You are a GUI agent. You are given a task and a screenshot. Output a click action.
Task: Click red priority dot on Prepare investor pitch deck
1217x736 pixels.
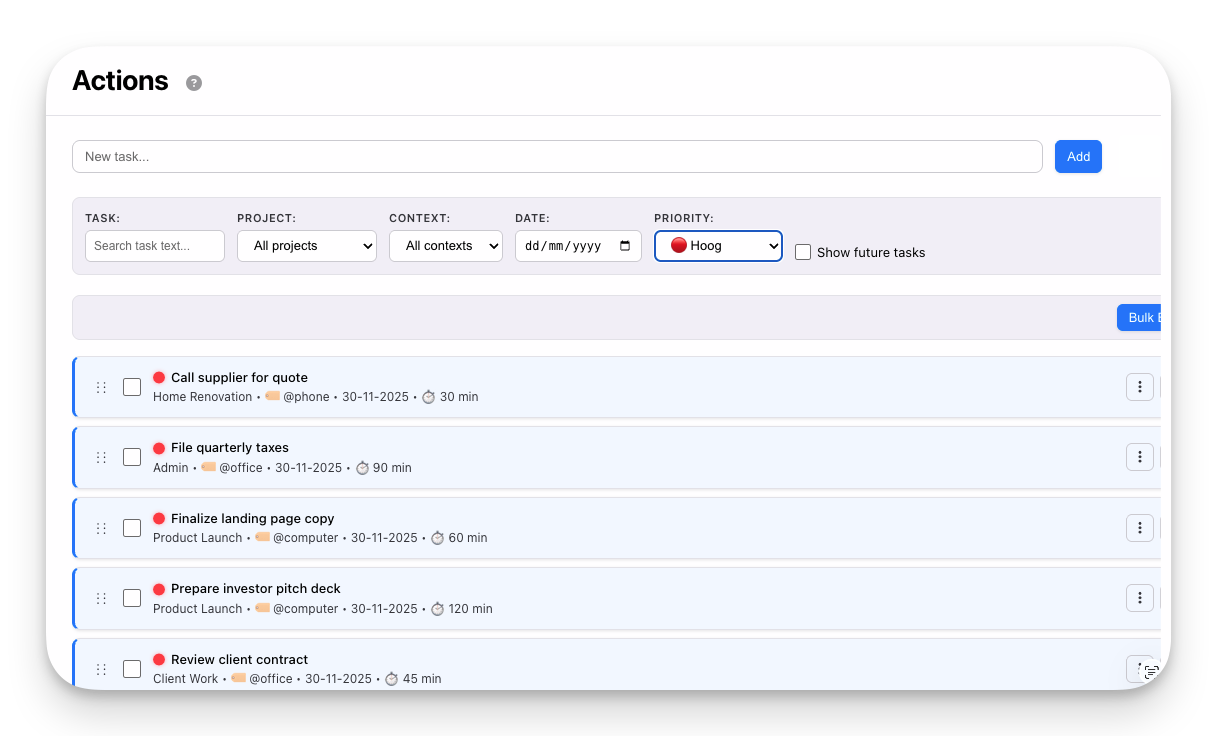[159, 589]
